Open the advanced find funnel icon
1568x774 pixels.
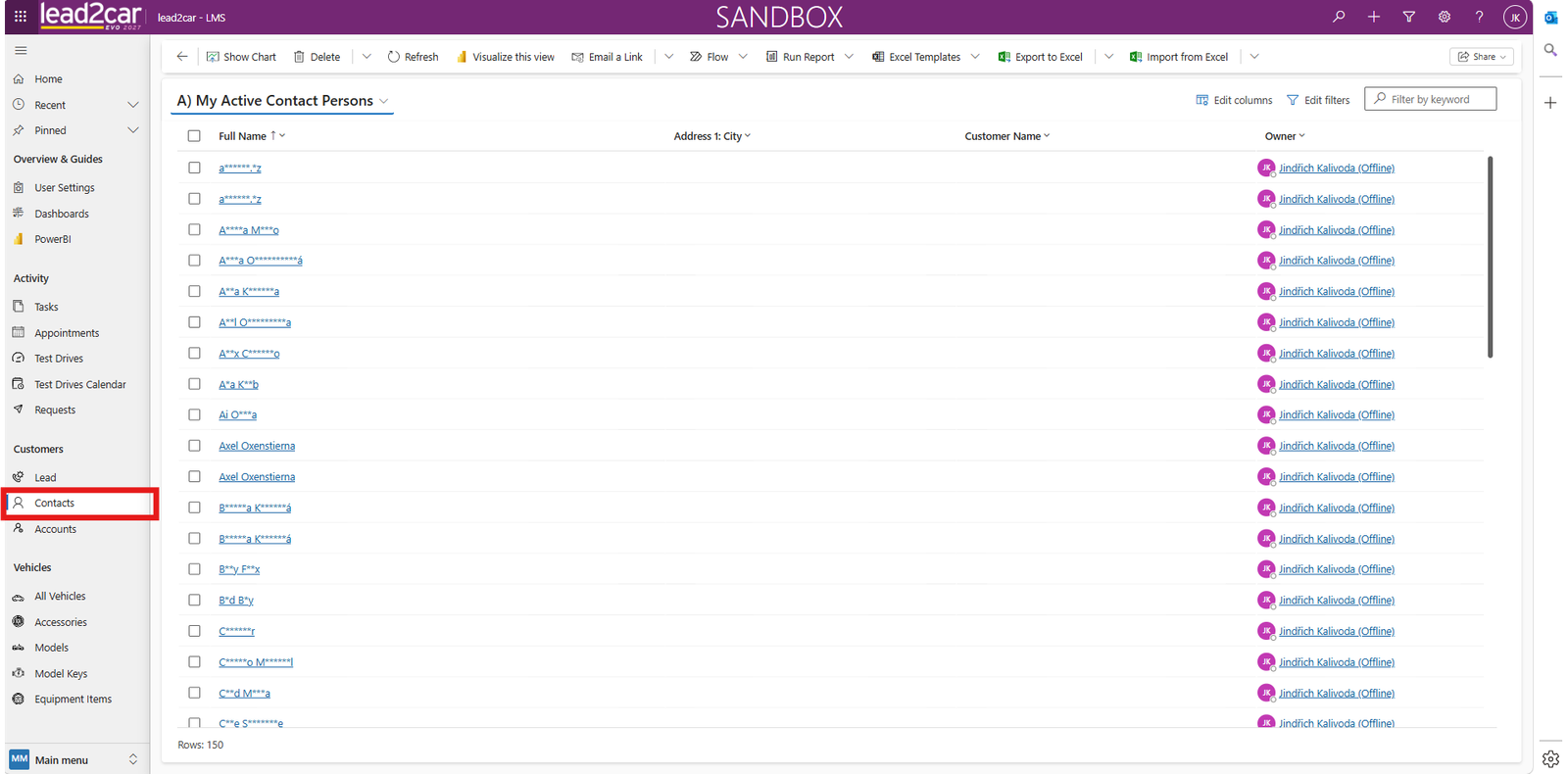click(1409, 17)
